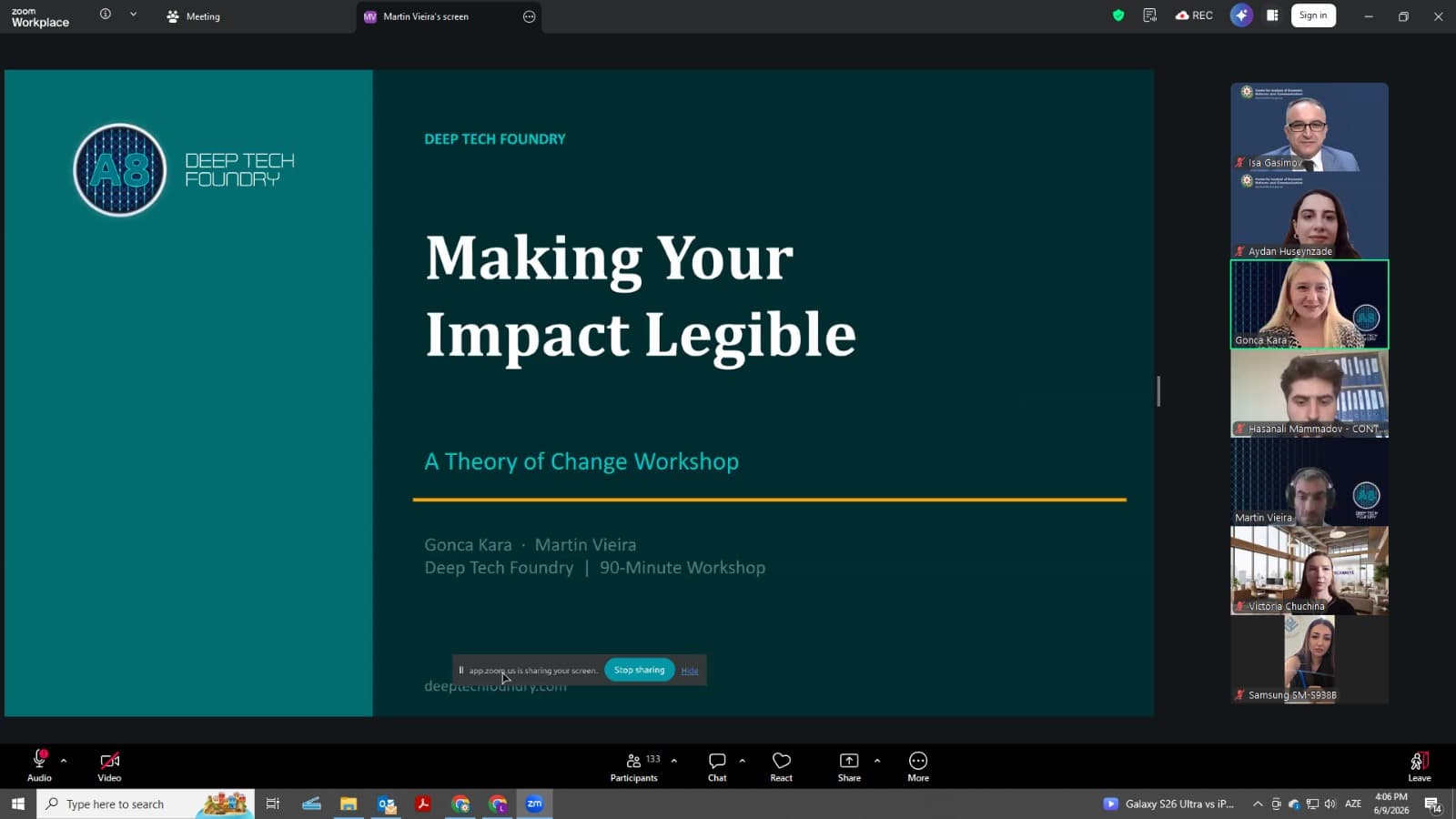
Task: Expand Participants options arrow
Action: coord(674,761)
